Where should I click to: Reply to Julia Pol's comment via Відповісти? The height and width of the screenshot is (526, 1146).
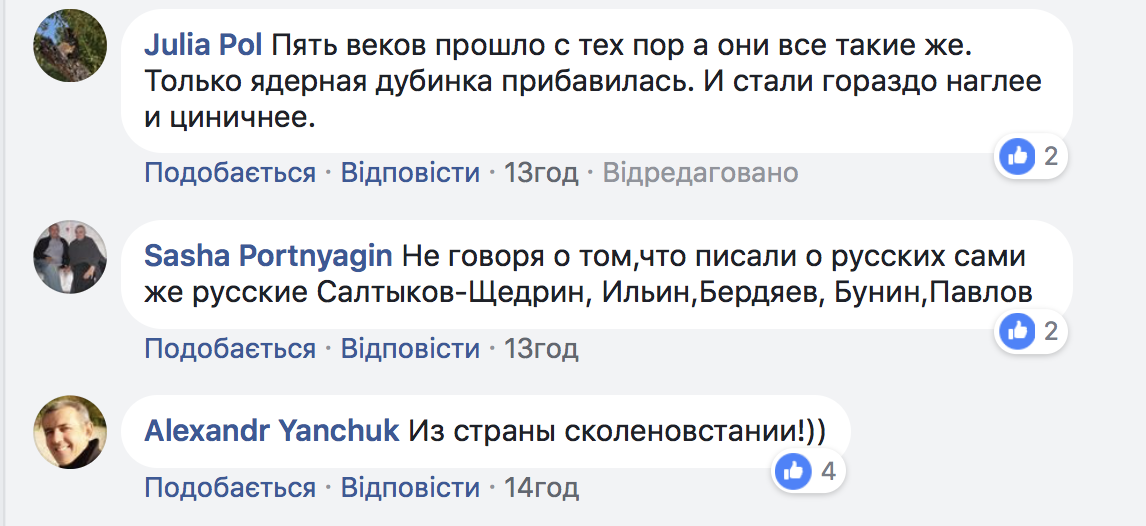pos(411,173)
